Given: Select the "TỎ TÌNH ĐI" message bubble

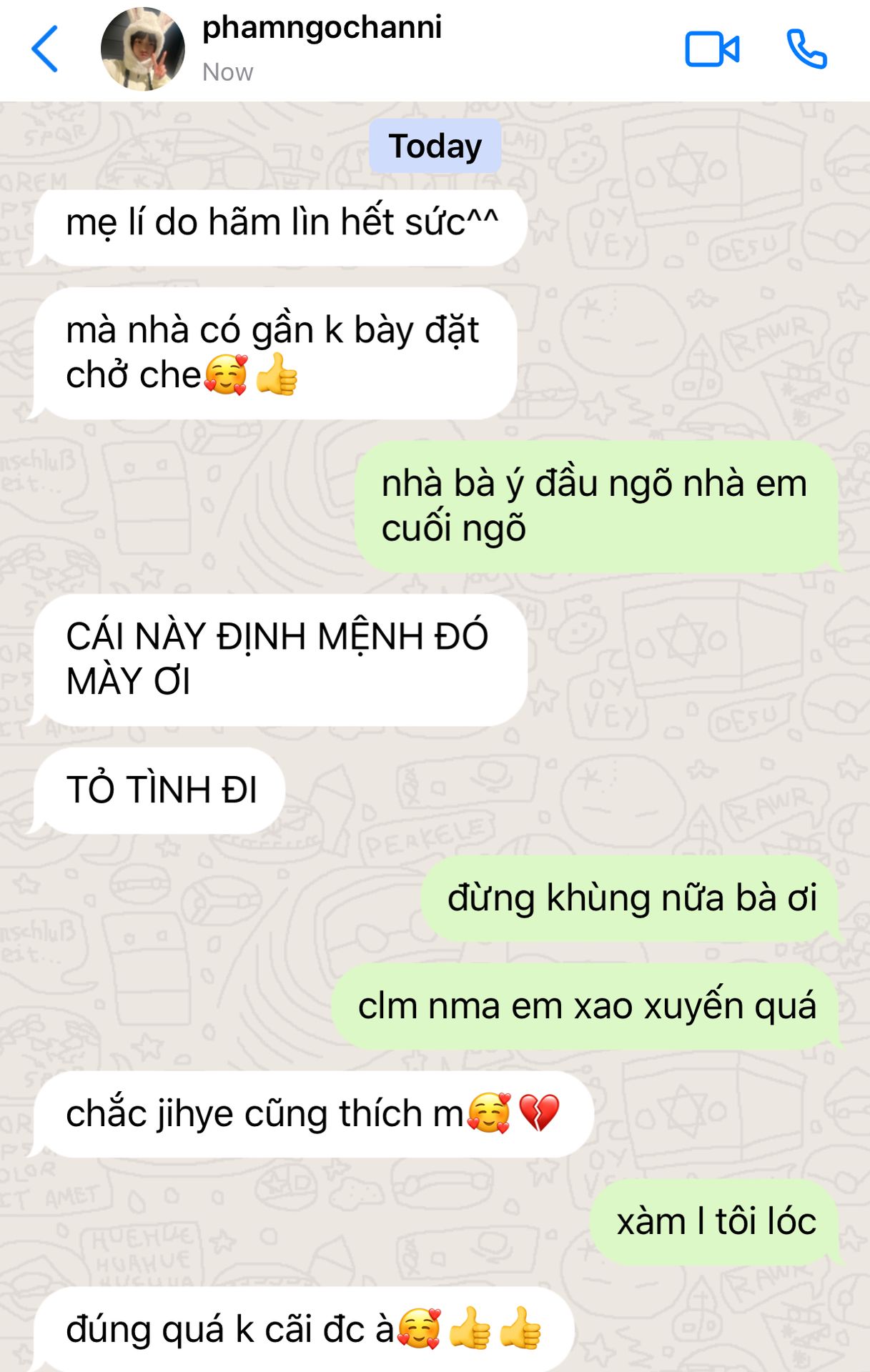Looking at the screenshot, I should point(160,790).
